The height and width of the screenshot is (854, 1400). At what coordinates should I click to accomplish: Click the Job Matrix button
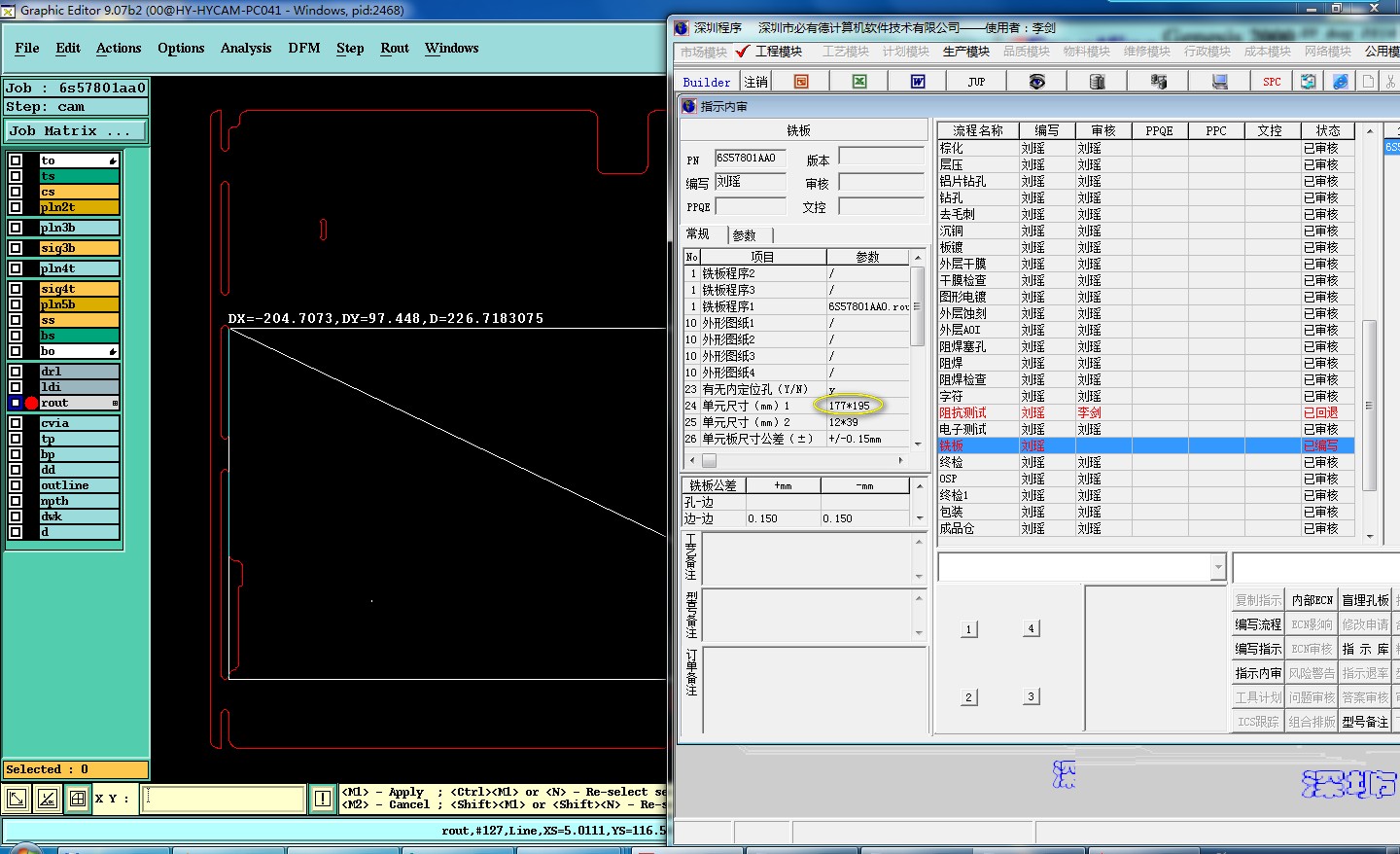coord(76,130)
